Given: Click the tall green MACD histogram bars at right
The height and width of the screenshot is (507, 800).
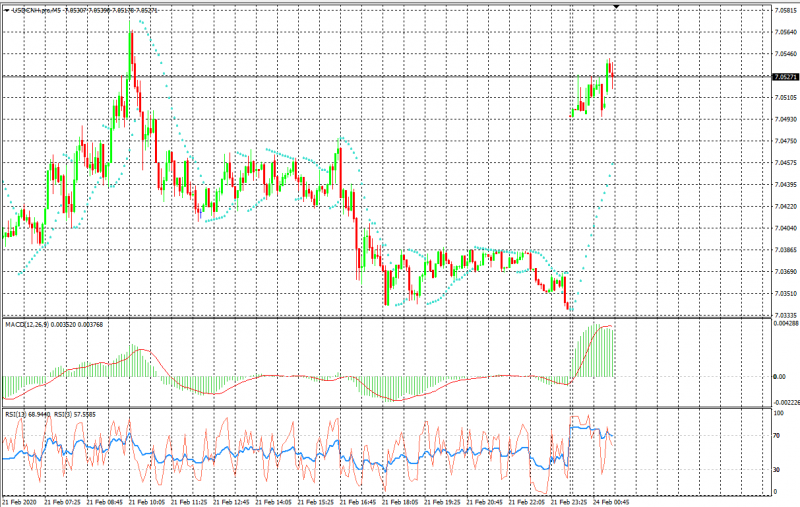Looking at the screenshot, I should pyautogui.click(x=595, y=352).
